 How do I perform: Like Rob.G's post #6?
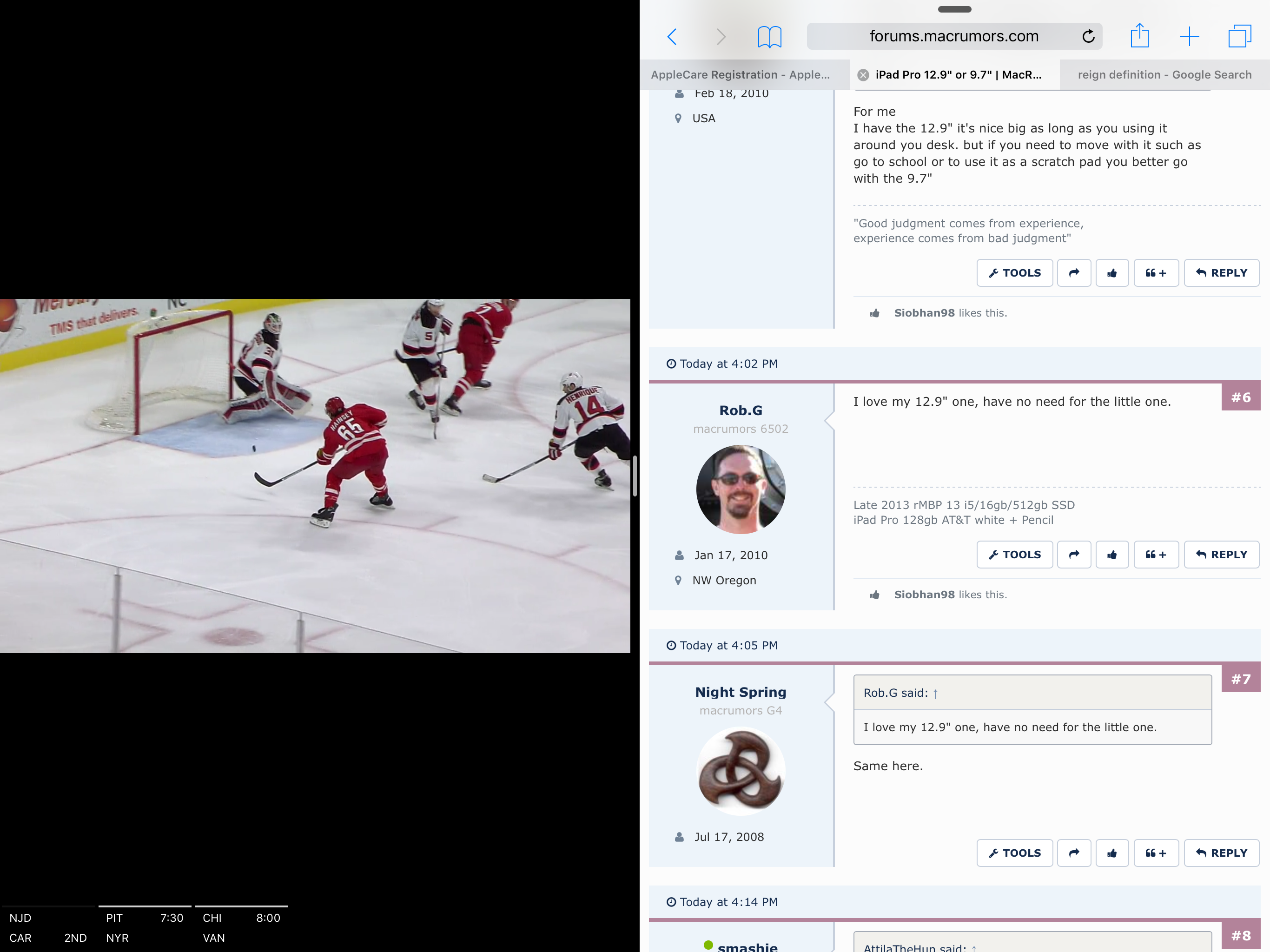point(1111,555)
